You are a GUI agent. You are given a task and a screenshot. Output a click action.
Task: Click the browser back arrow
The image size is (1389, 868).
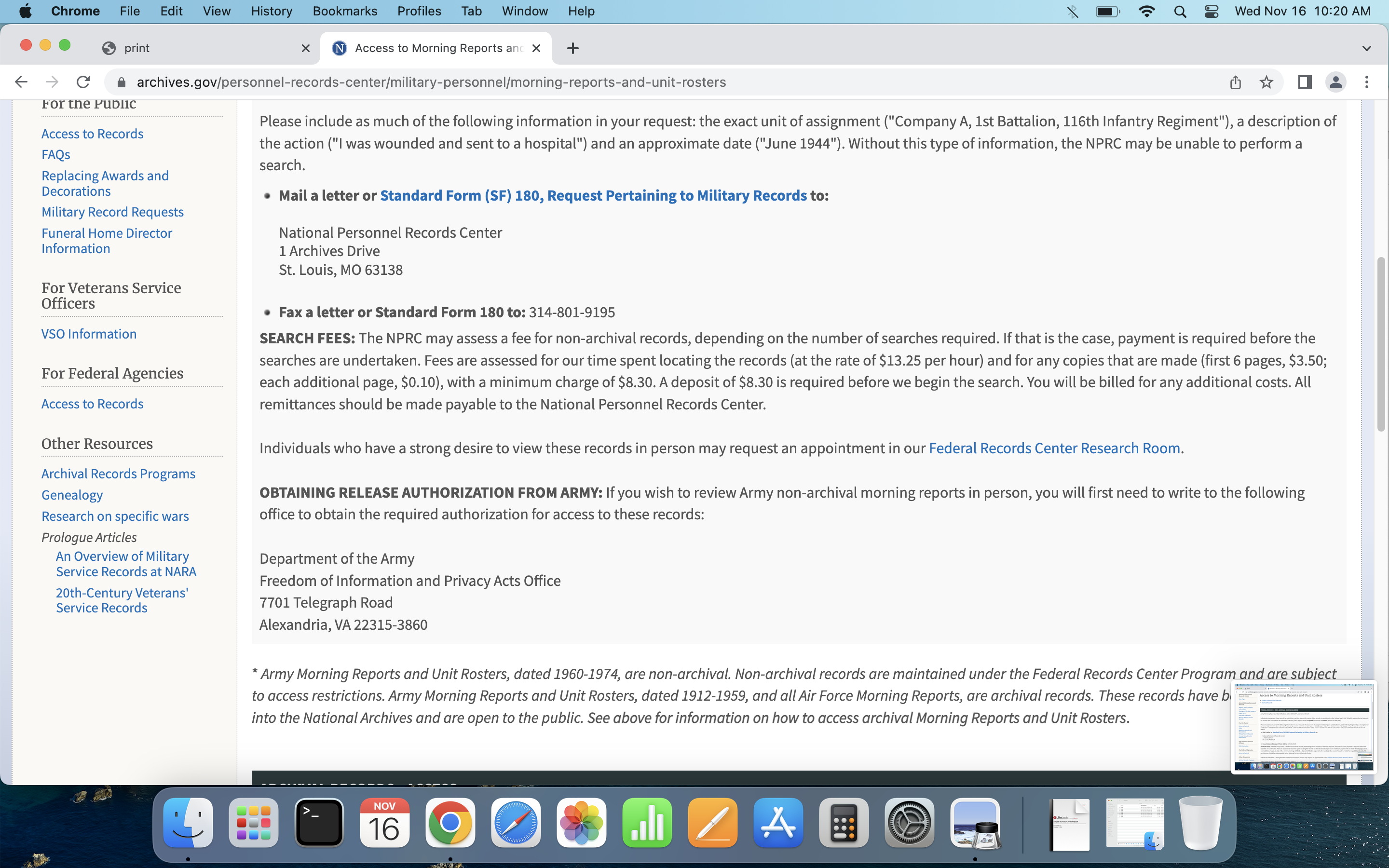(x=21, y=82)
